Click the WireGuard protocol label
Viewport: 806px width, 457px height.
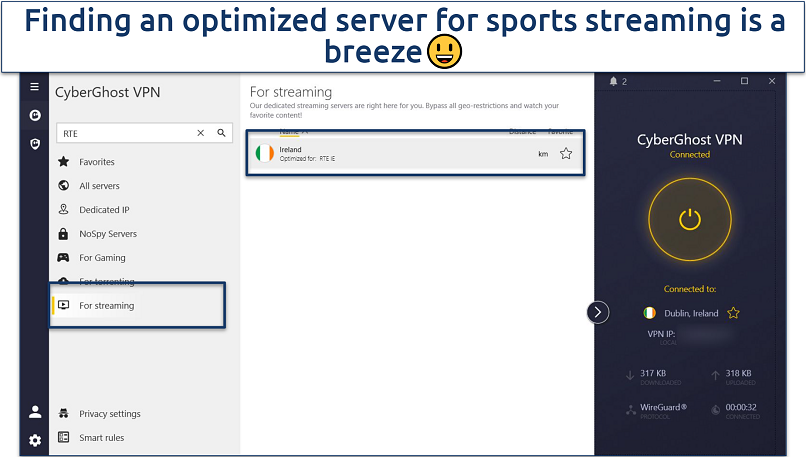click(x=663, y=407)
